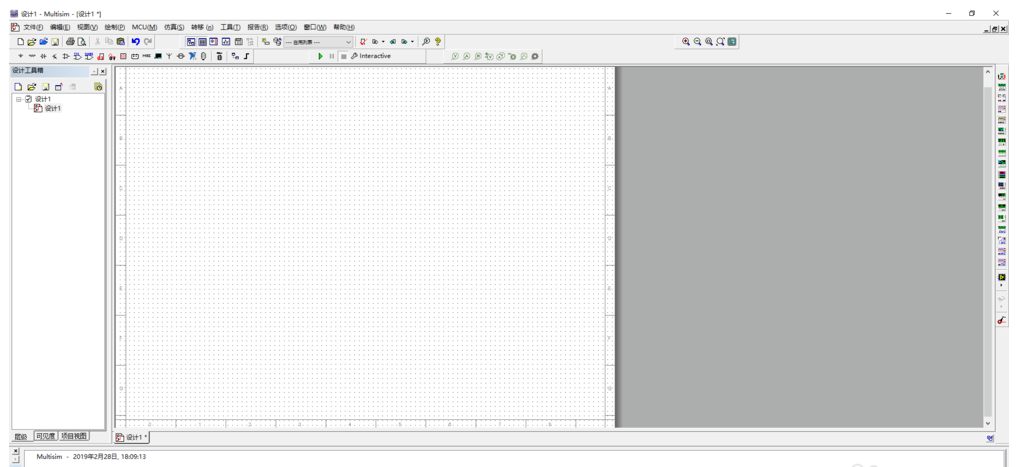Screen dimensions: 1016x467
Task: Click the vertical scrollbar down arrow
Action: point(988,423)
